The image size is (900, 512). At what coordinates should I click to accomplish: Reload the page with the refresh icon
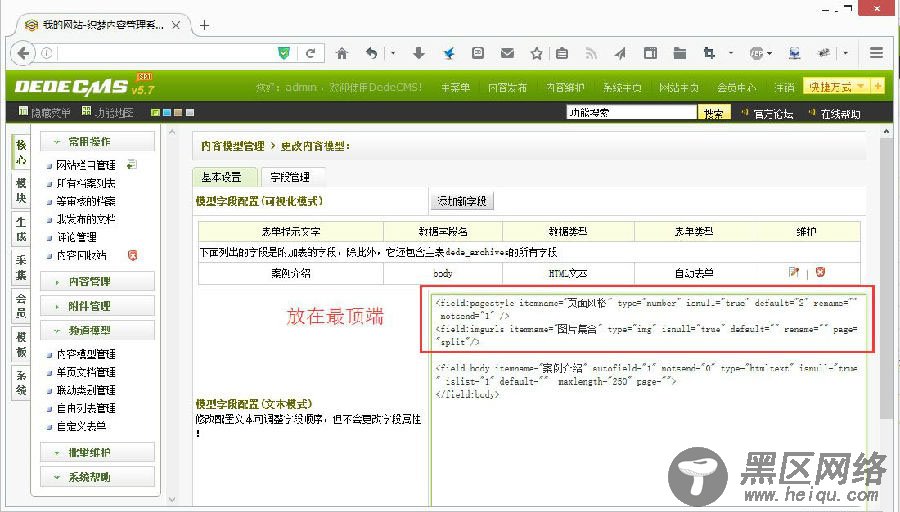(x=311, y=53)
